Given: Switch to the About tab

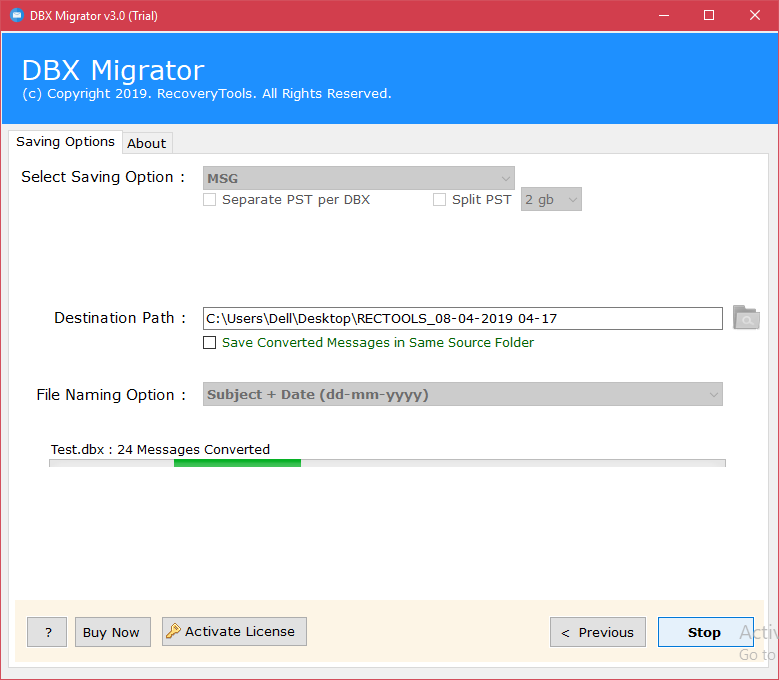Looking at the screenshot, I should pyautogui.click(x=147, y=143).
